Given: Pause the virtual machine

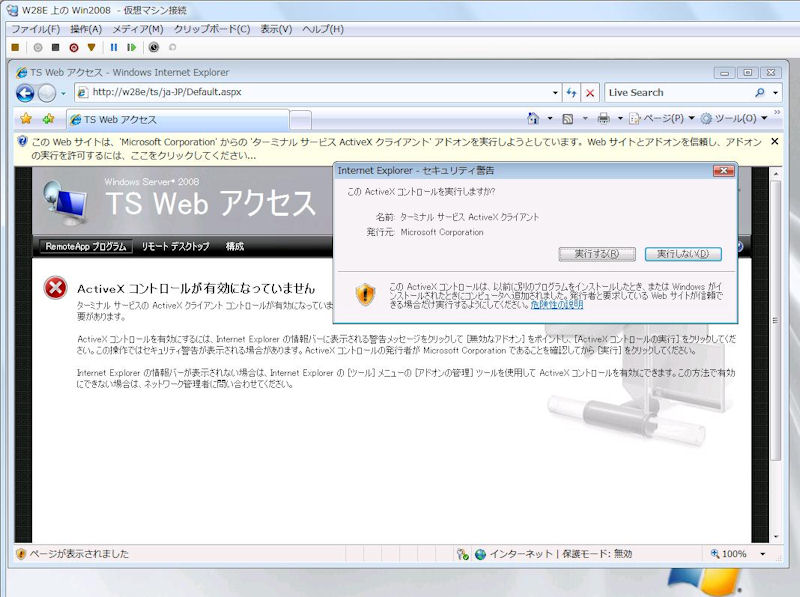Looking at the screenshot, I should coord(114,47).
